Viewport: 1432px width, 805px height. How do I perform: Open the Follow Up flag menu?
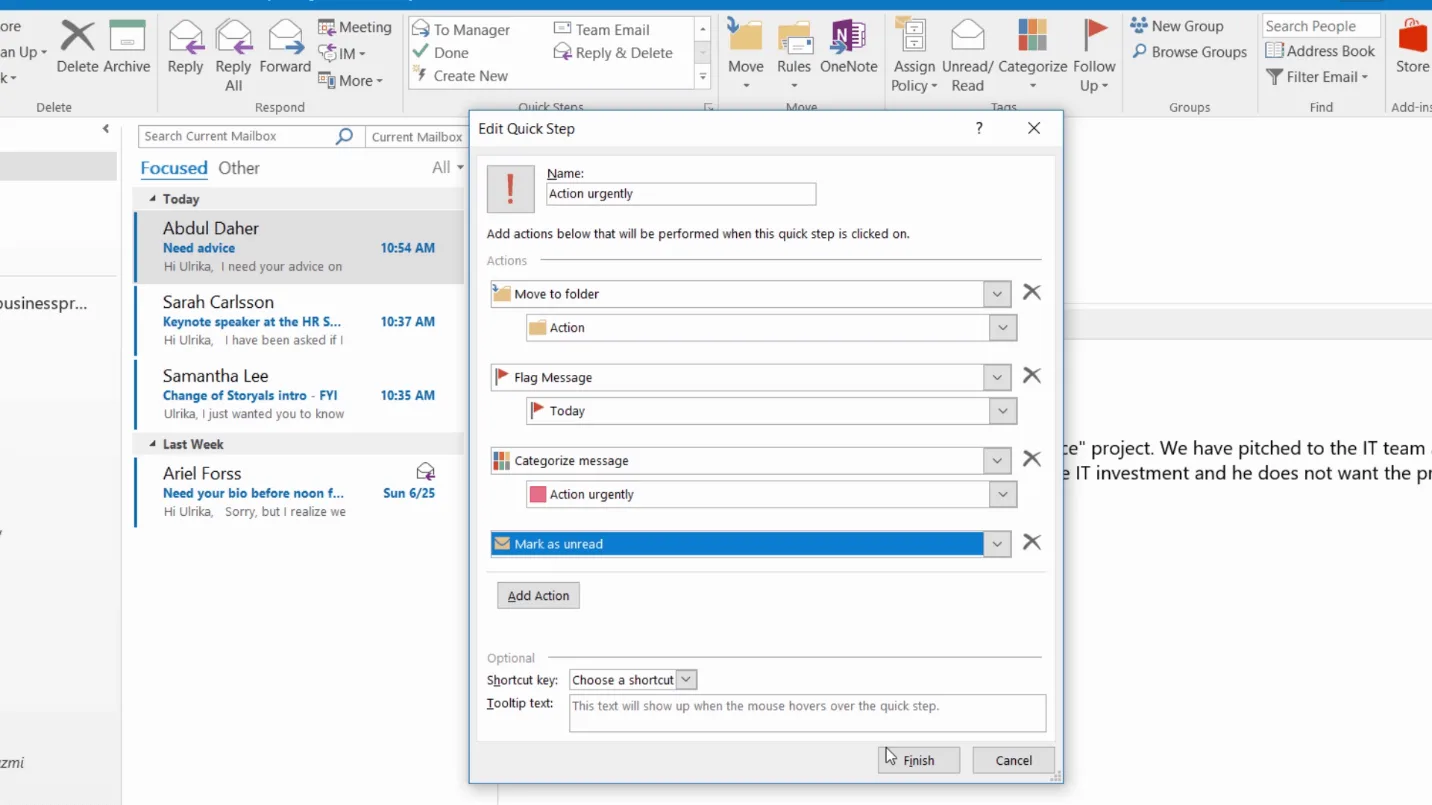[x=1094, y=56]
